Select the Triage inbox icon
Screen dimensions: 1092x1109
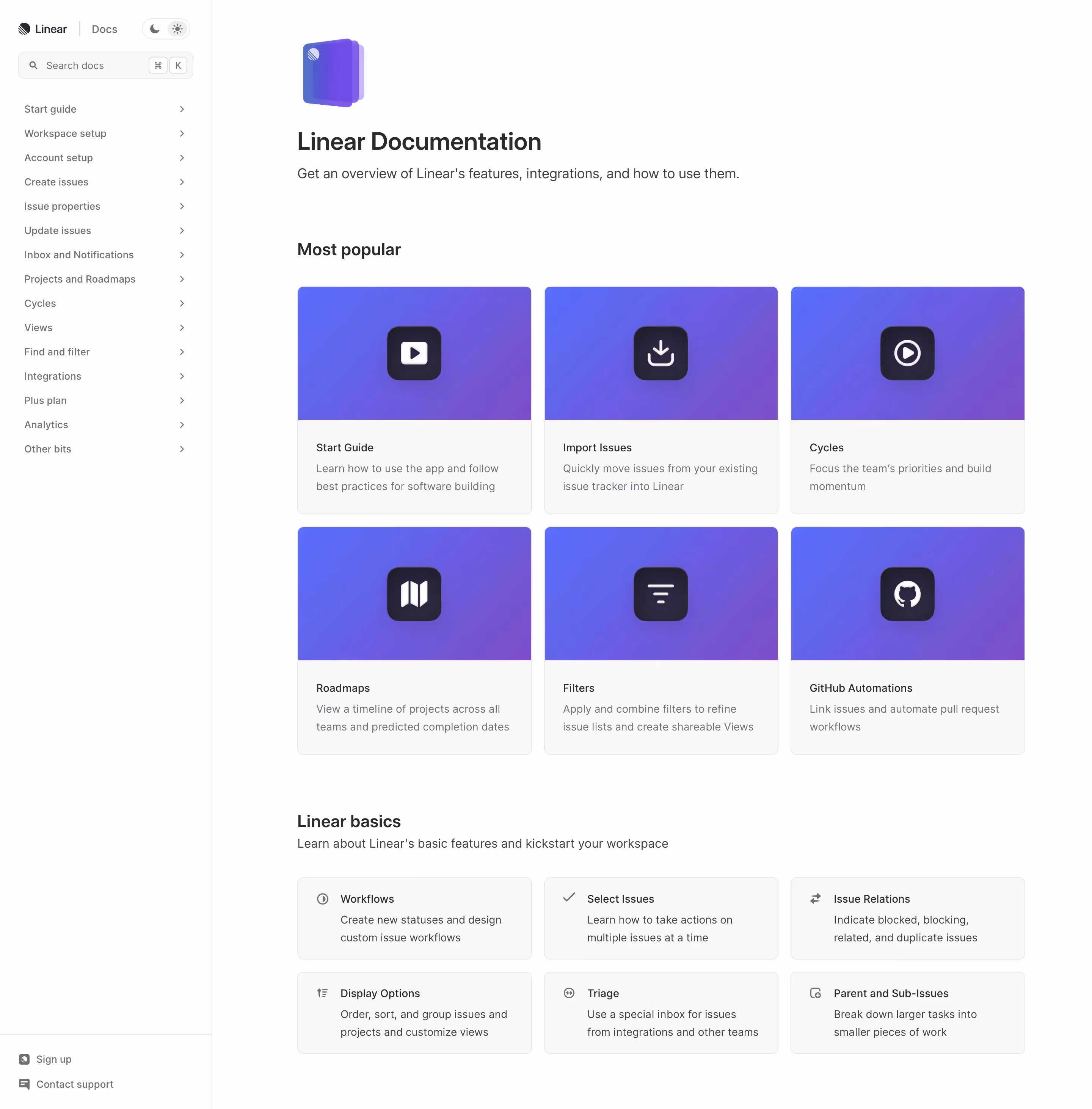pyautogui.click(x=569, y=993)
